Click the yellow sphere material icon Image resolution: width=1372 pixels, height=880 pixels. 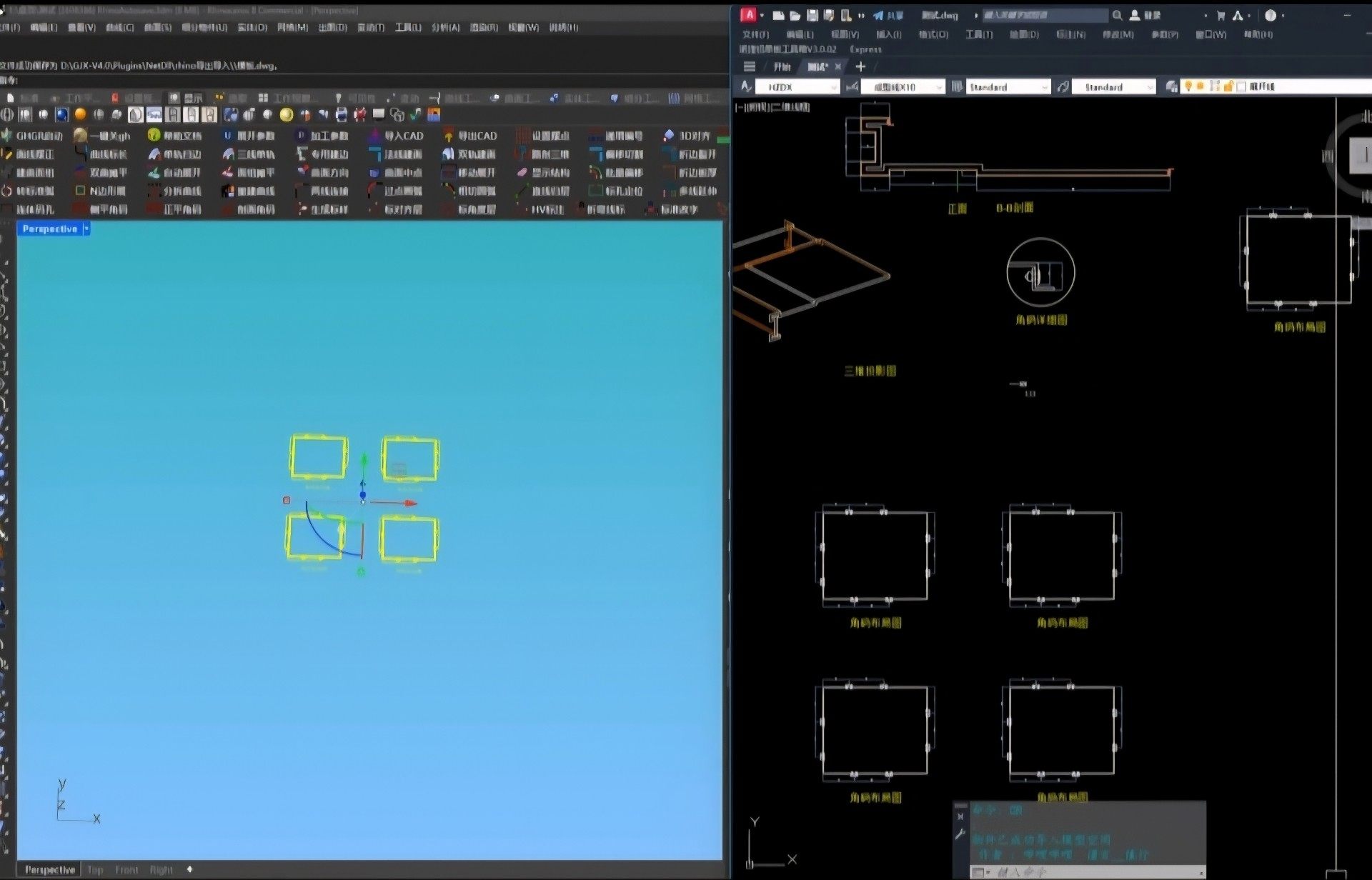(286, 114)
